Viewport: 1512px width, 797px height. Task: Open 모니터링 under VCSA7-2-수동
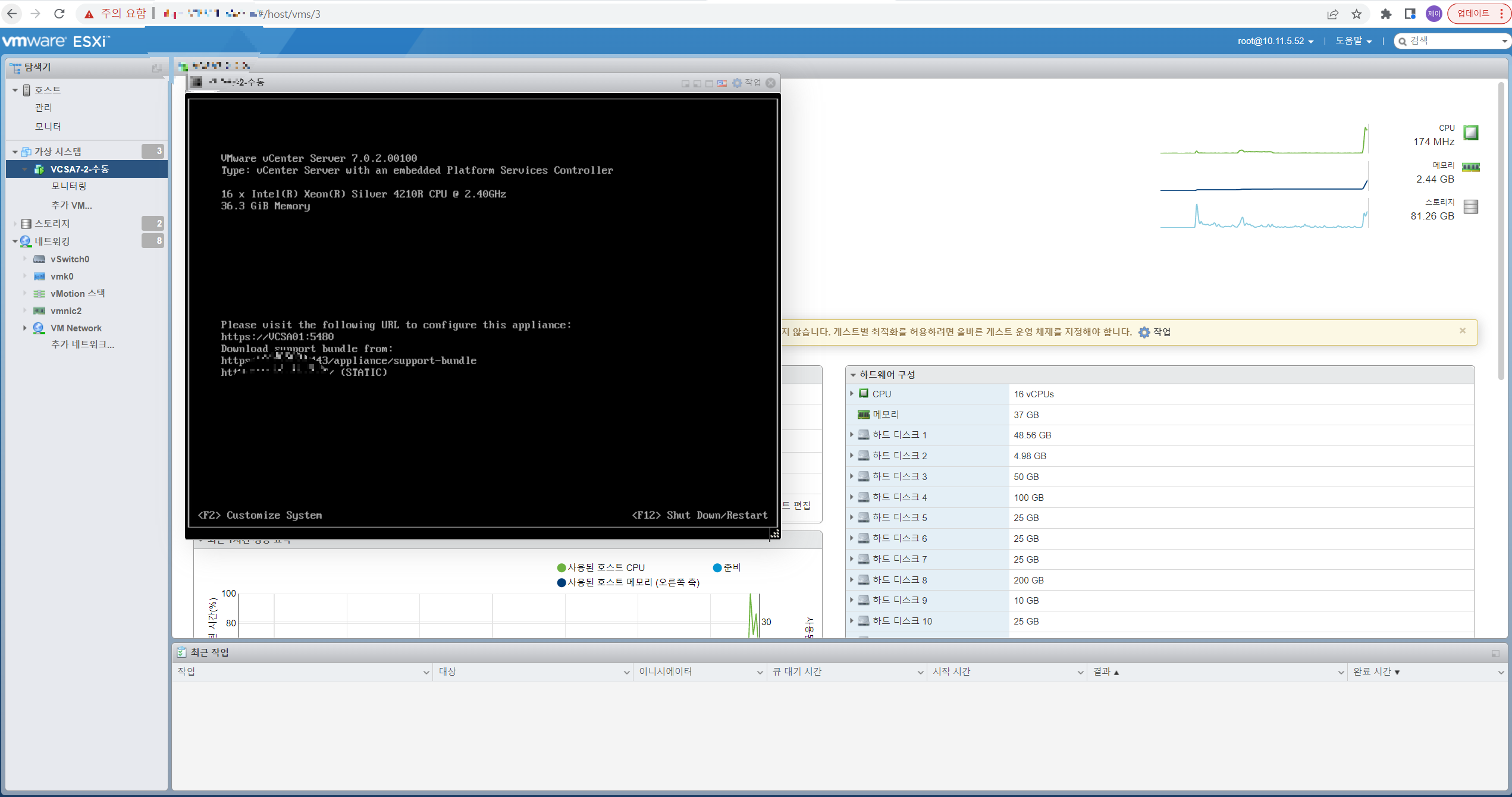click(69, 186)
